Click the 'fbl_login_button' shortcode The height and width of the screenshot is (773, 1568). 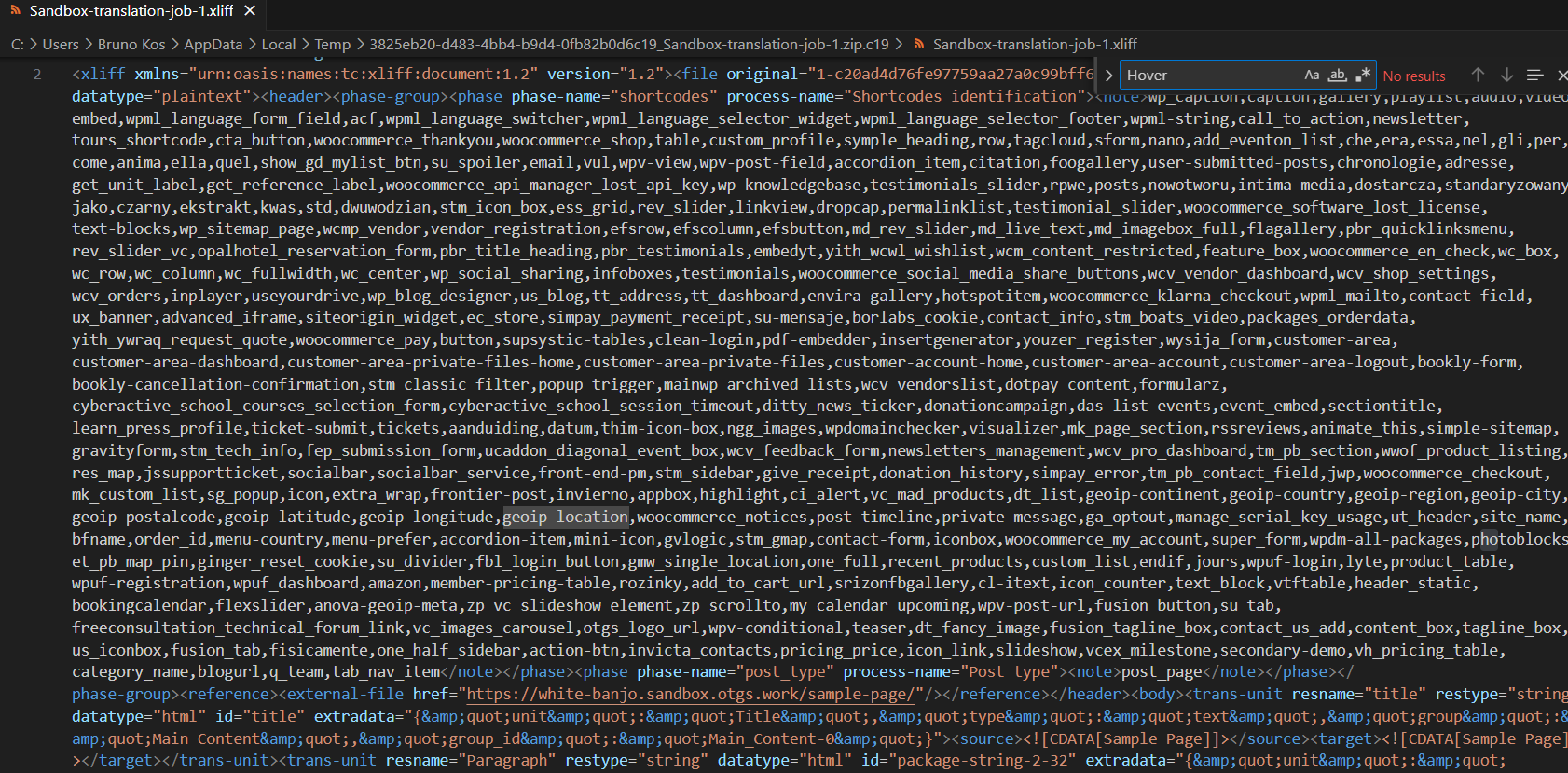pyautogui.click(x=547, y=561)
